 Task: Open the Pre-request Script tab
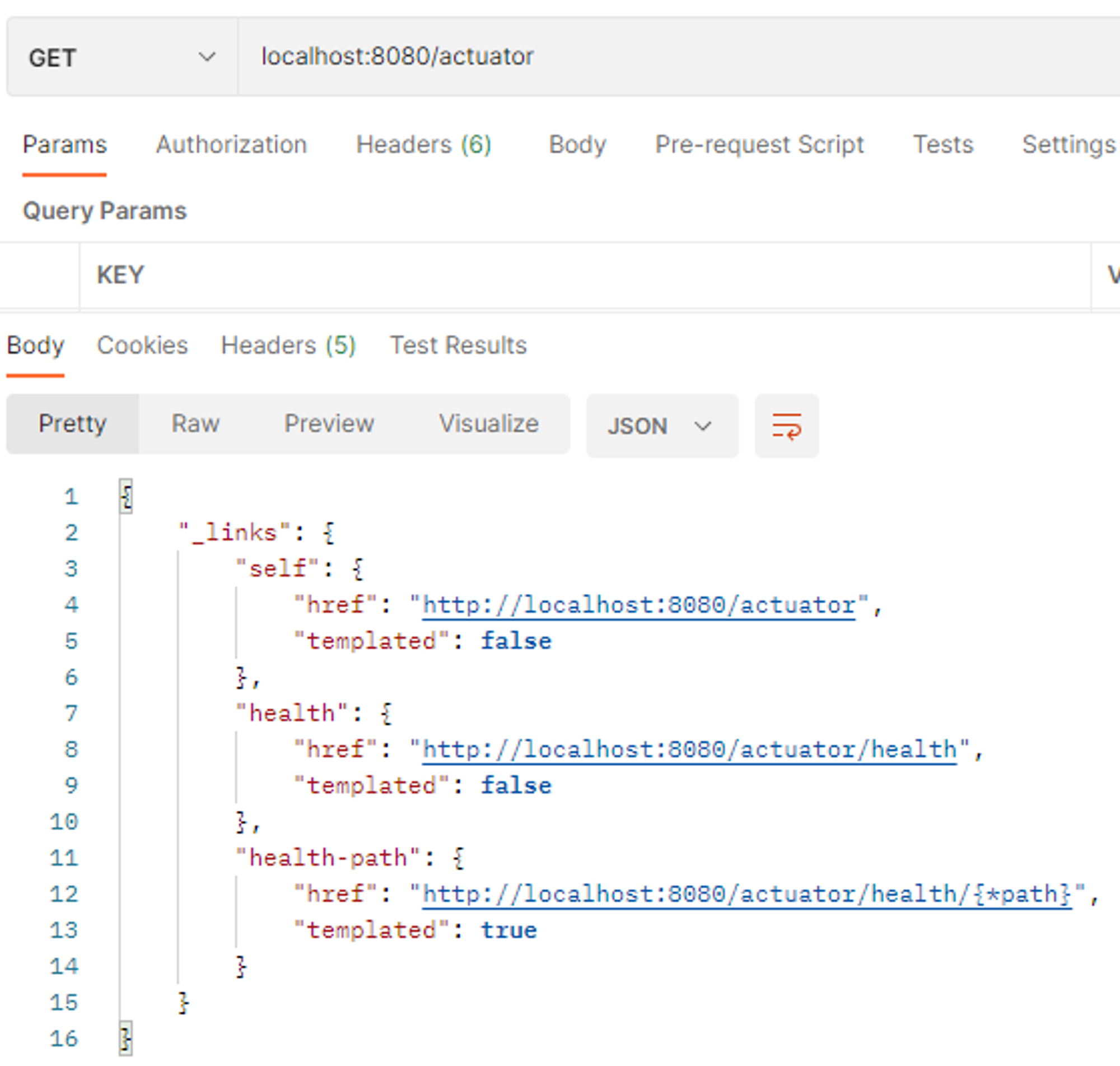[x=759, y=145]
